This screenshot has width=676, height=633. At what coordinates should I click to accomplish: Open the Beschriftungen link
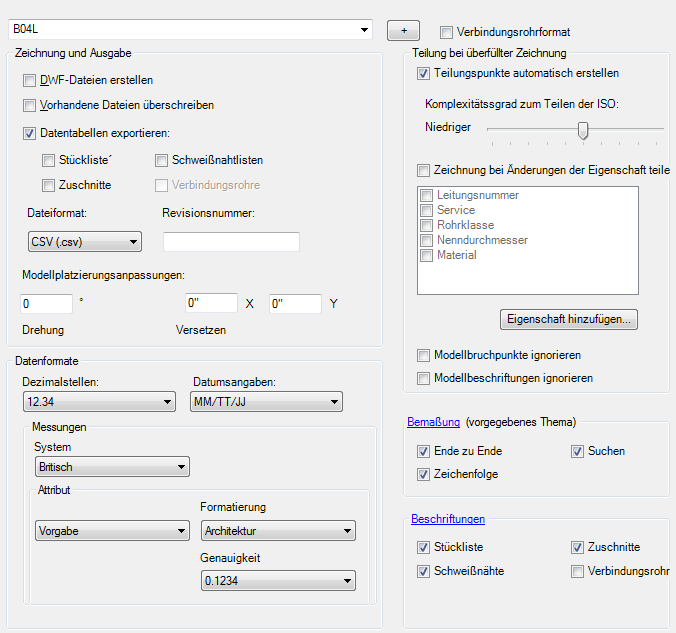tap(448, 519)
